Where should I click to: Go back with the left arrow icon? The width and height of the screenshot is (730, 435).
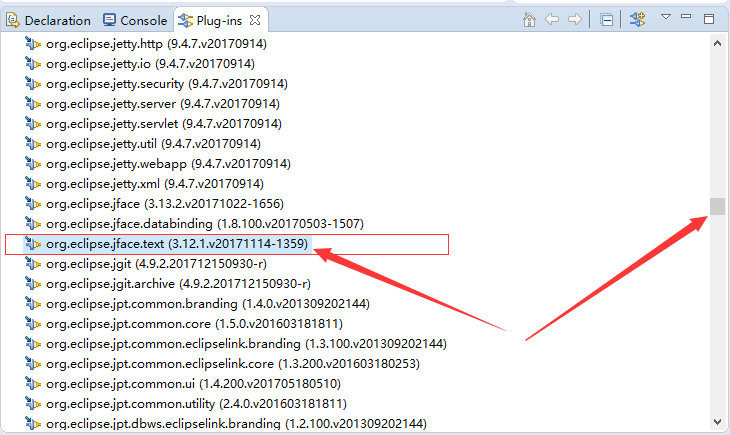coord(552,20)
